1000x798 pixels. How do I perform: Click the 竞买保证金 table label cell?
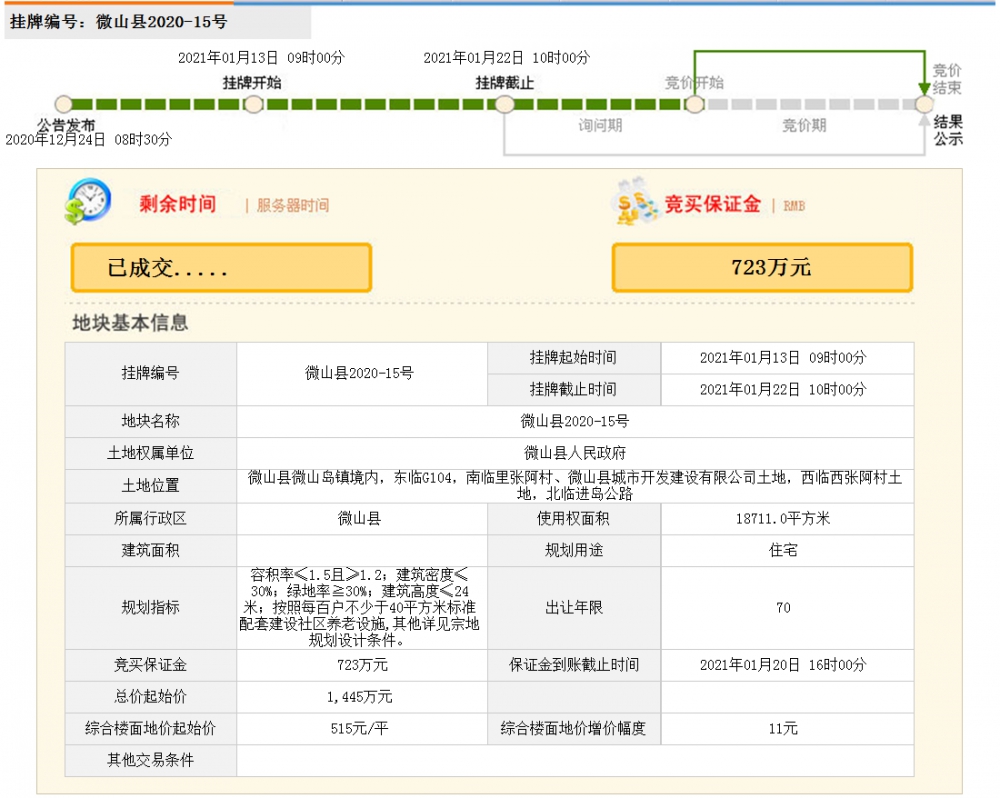[x=151, y=665]
